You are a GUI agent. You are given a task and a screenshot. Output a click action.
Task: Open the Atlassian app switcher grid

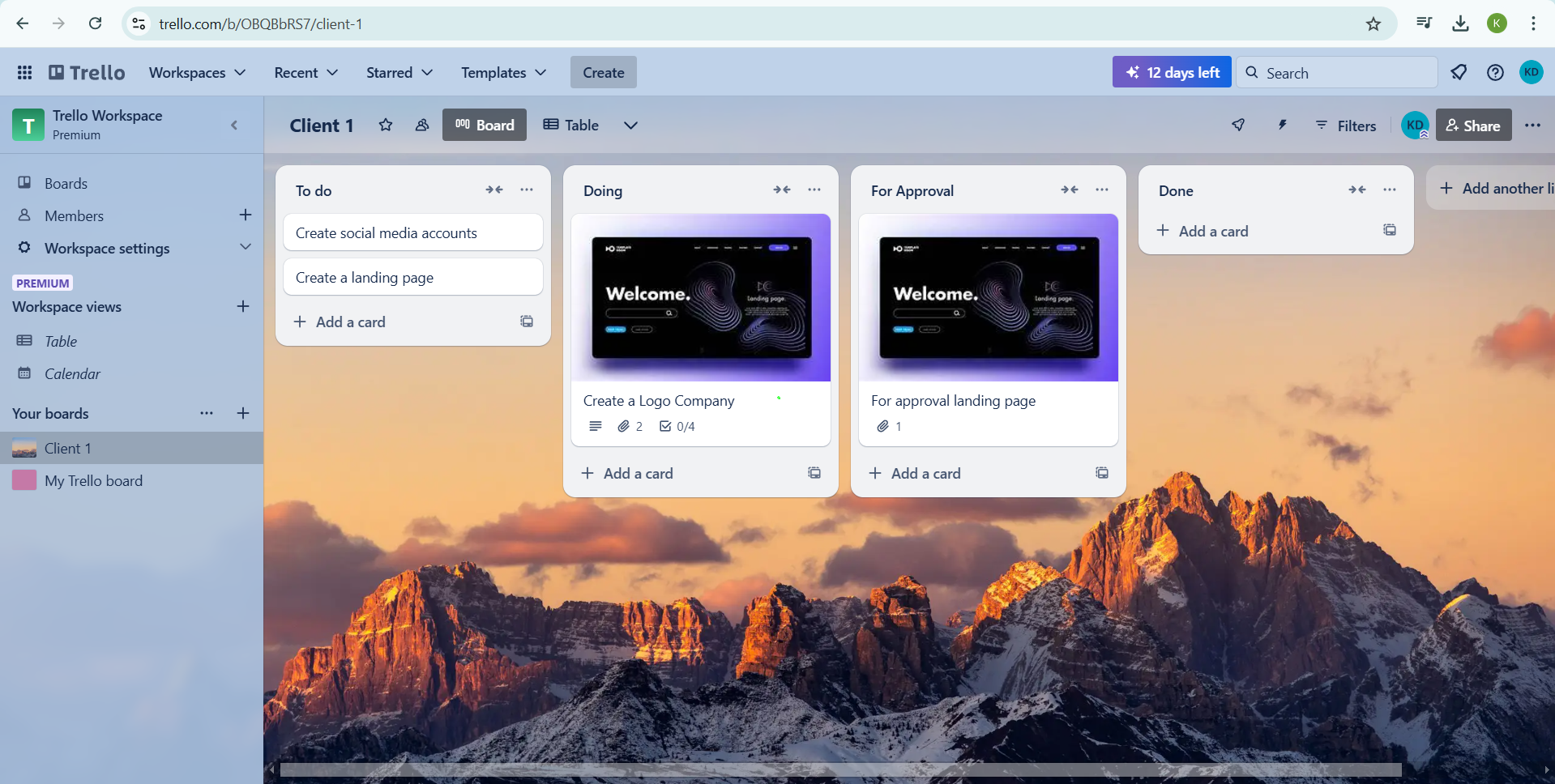pos(24,73)
